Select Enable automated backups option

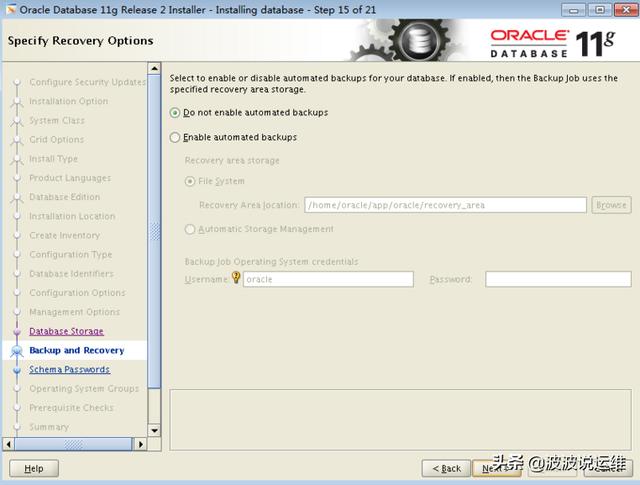[233, 137]
